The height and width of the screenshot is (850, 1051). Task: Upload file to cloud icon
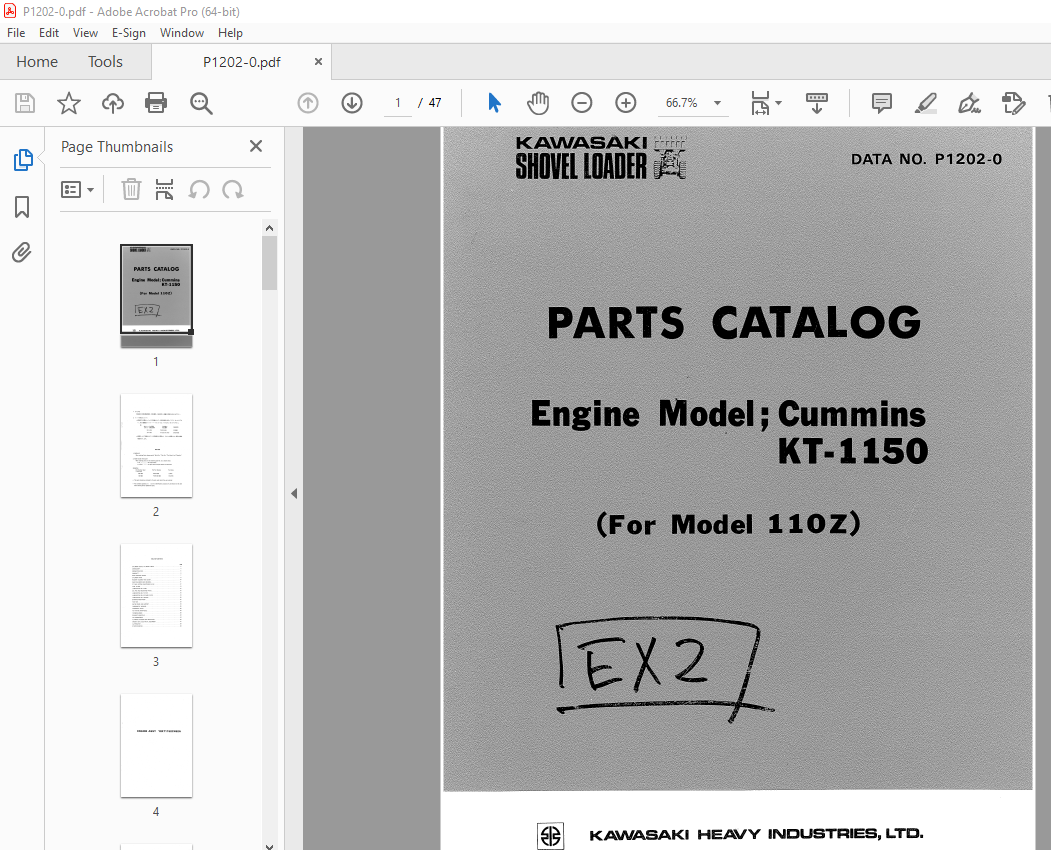click(113, 103)
